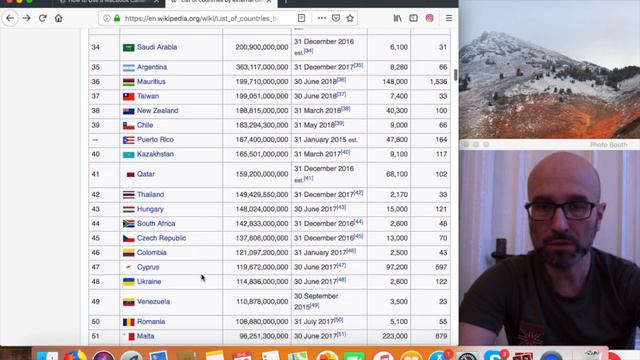This screenshot has width=640, height=360.
Task: Click the Photo Booth window title bar
Action: point(549,144)
